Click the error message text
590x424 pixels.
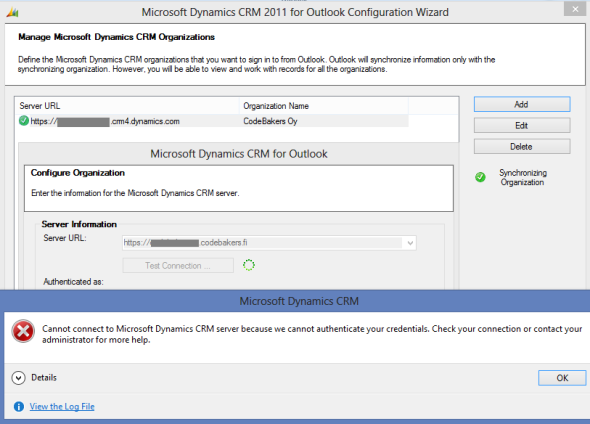click(x=312, y=334)
